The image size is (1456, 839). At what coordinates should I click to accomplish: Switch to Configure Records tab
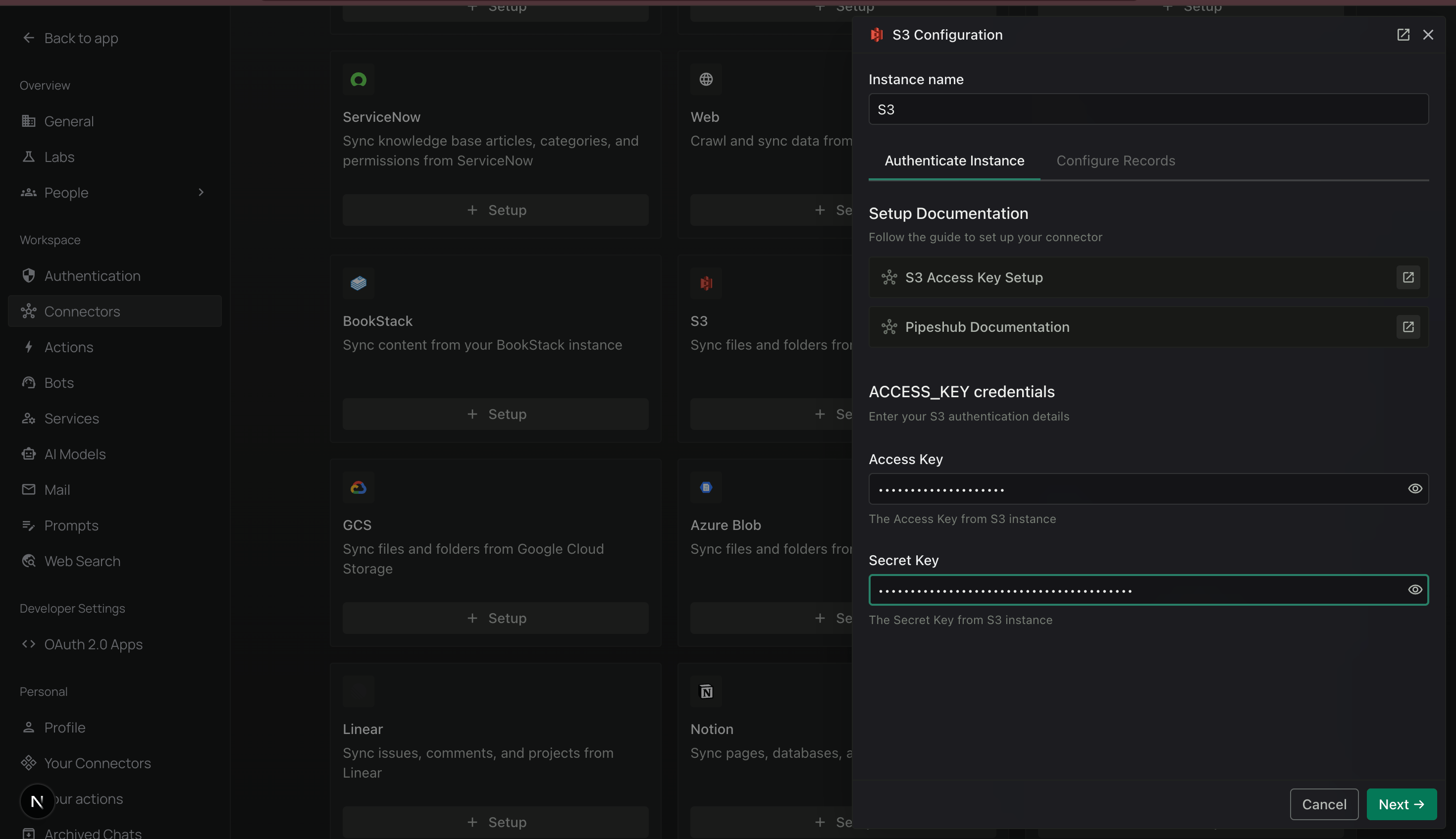pyautogui.click(x=1115, y=161)
